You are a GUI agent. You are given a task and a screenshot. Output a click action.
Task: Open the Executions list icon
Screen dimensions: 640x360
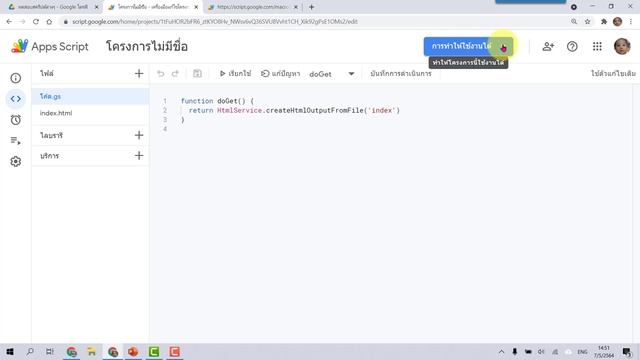pyautogui.click(x=16, y=140)
